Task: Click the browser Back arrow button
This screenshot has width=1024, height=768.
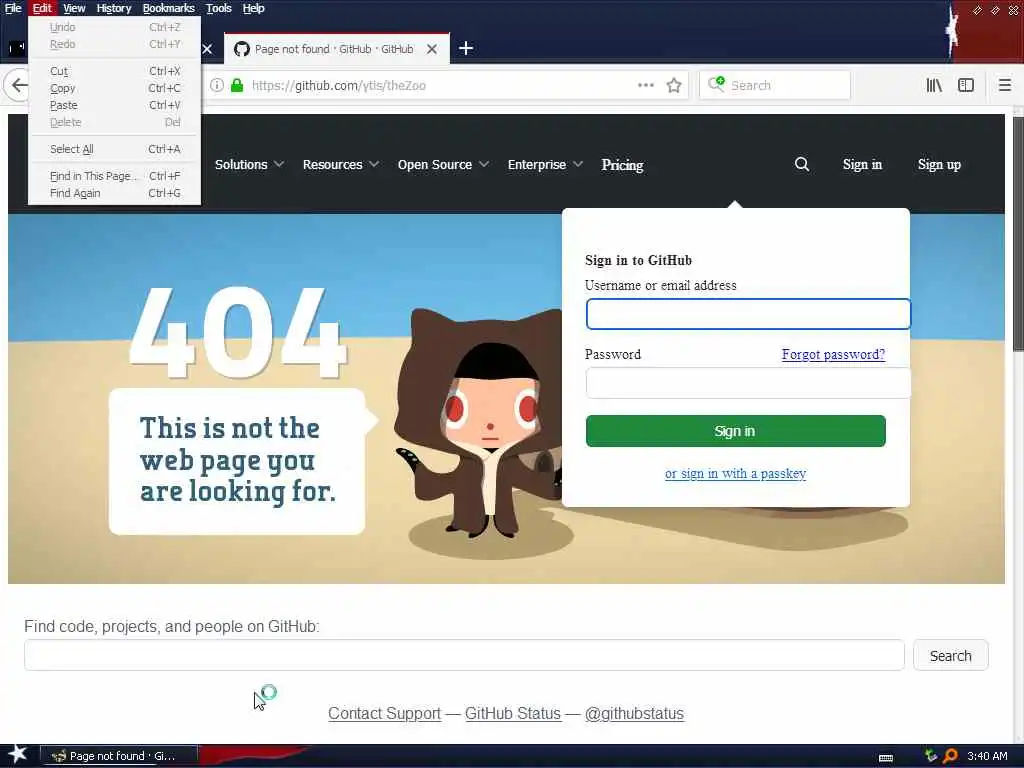Action: coord(19,85)
